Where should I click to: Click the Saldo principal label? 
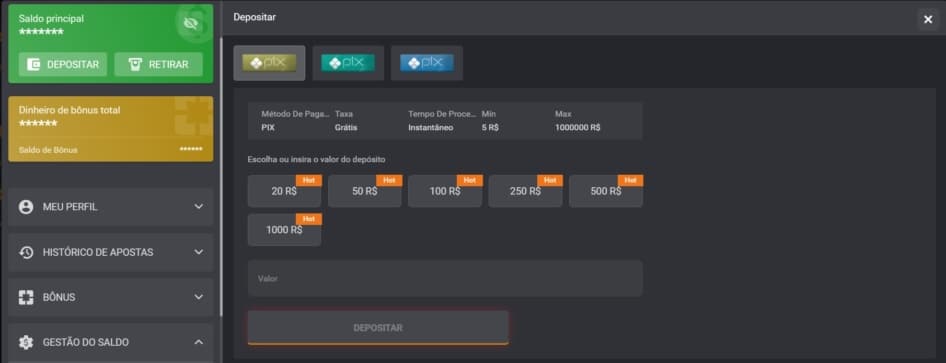51,19
